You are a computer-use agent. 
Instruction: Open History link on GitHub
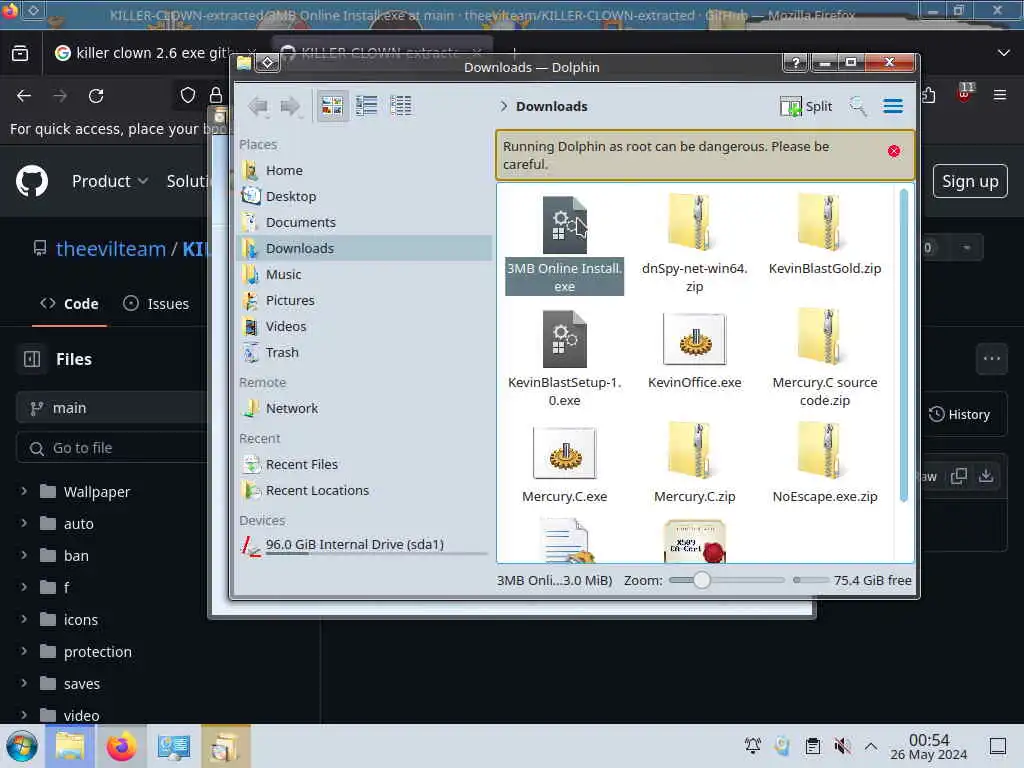pyautogui.click(x=959, y=414)
